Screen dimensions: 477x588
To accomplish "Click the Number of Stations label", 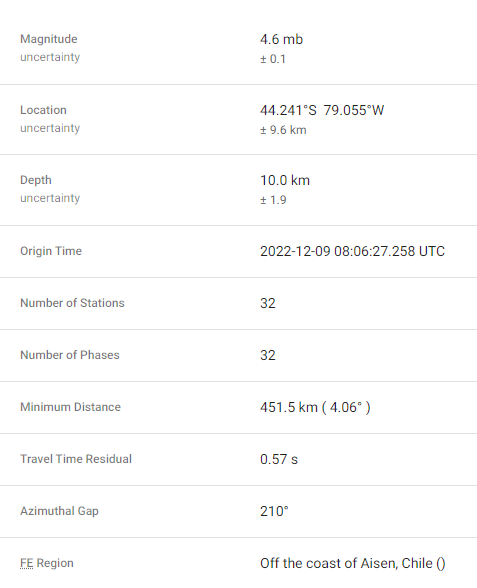I will point(72,303).
